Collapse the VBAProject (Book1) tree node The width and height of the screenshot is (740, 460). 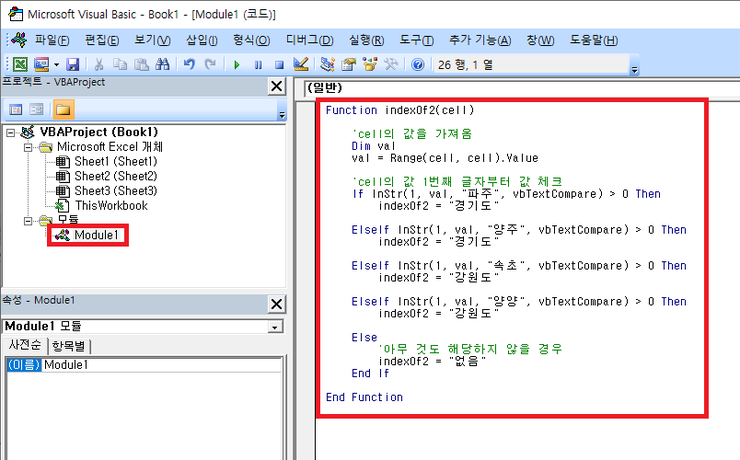point(11,132)
